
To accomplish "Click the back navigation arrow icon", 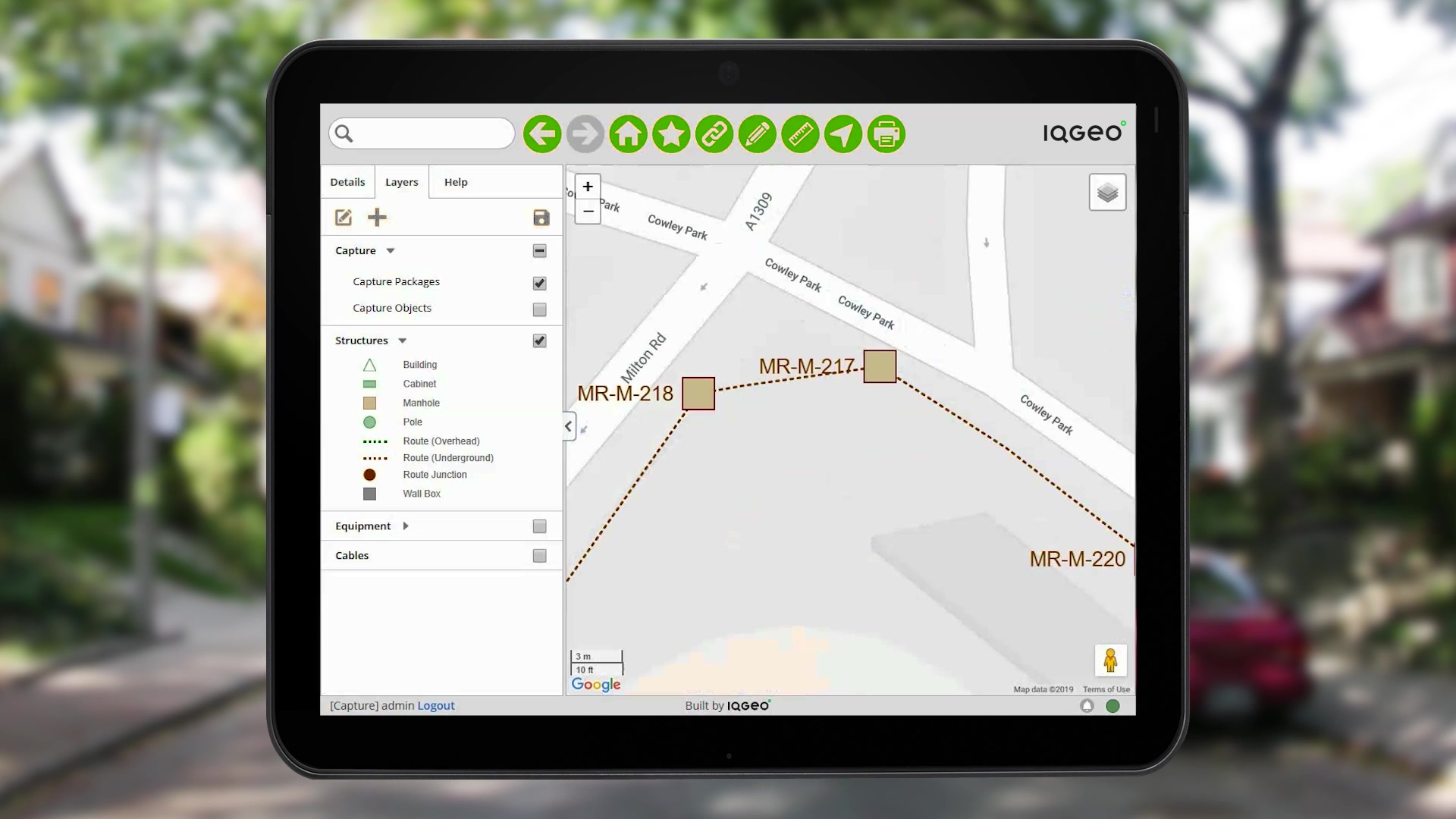I will tap(542, 134).
